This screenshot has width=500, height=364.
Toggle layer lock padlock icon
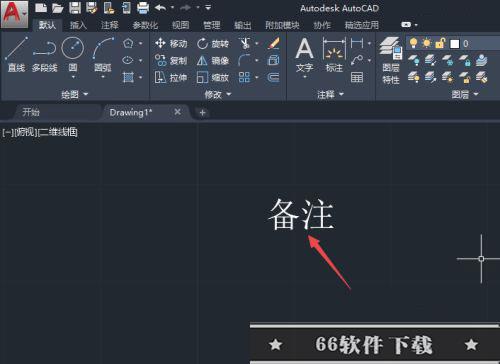point(440,43)
